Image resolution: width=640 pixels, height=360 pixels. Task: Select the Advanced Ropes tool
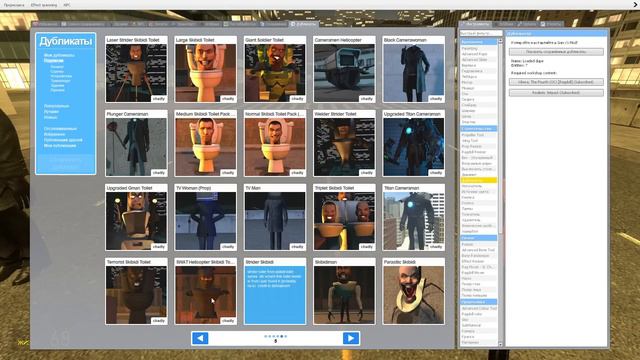pos(478,54)
